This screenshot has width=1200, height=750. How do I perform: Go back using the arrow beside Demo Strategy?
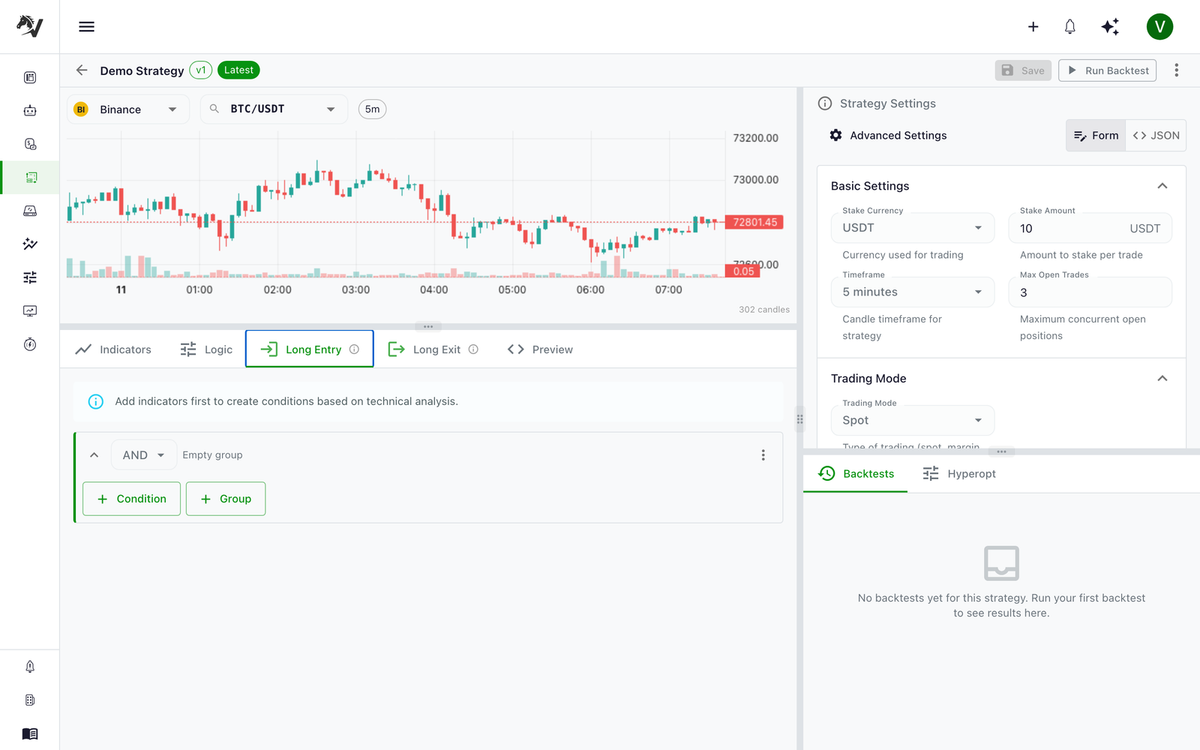[82, 70]
